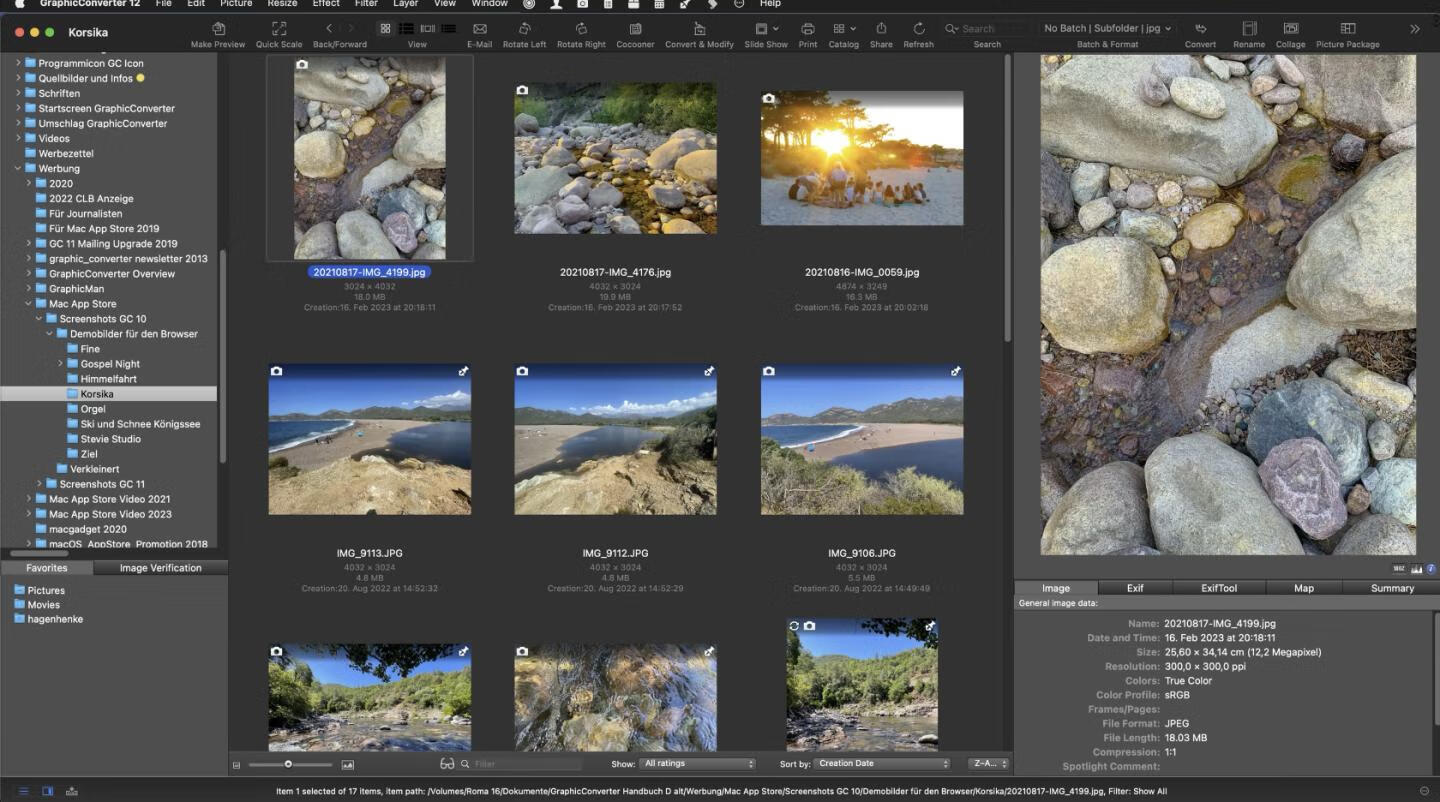Click the pin badge on IMG_9106.JPG thumbnail
Screen dimensions: 1440x802
click(955, 371)
